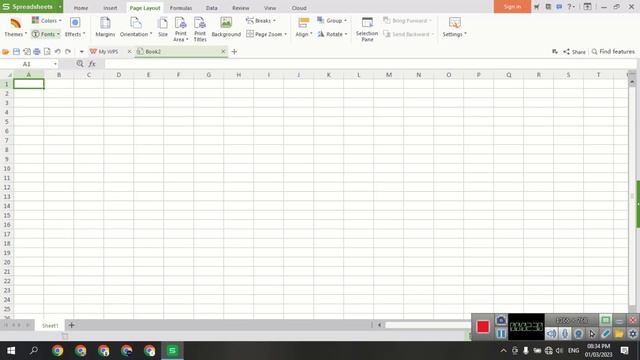Viewport: 640px width, 360px height.
Task: Open the Data ribbon tab
Action: pyautogui.click(x=211, y=8)
